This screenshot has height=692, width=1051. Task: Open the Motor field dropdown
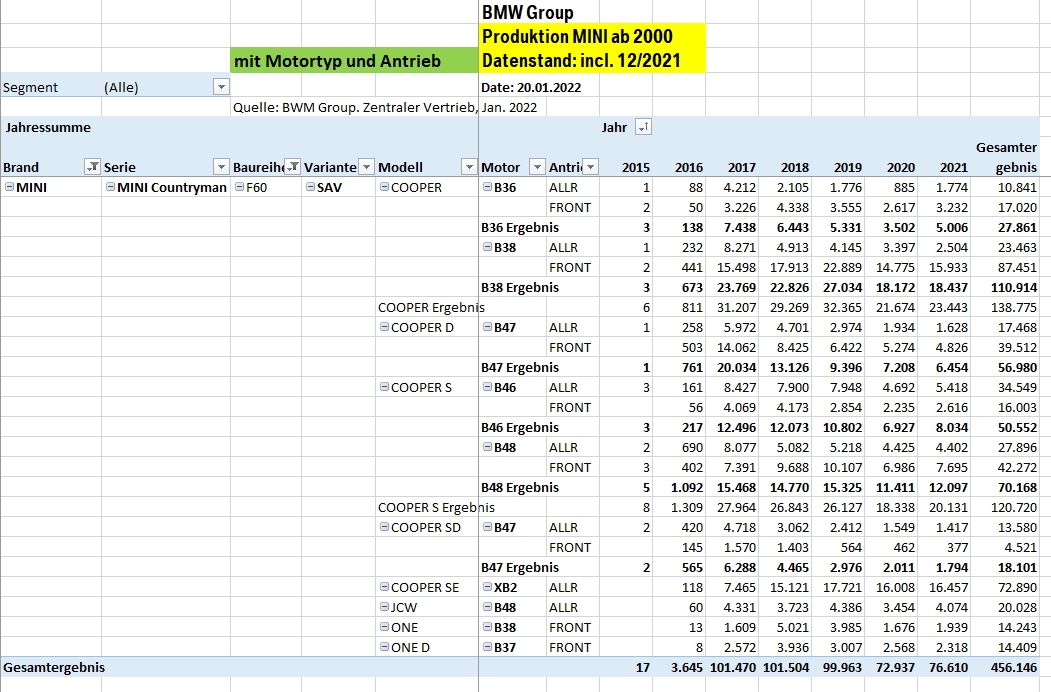pyautogui.click(x=537, y=167)
